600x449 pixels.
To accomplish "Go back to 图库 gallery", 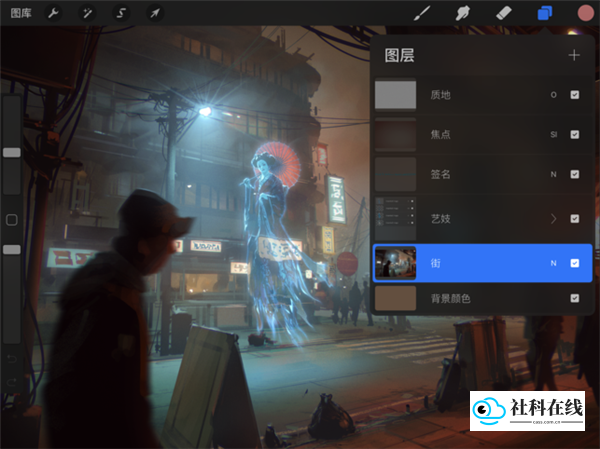I will (21, 13).
